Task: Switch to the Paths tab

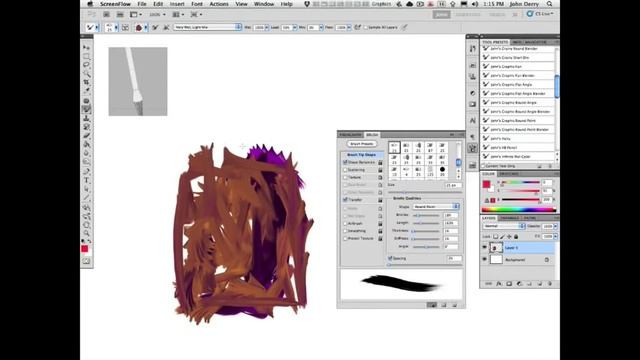Action: click(x=530, y=218)
